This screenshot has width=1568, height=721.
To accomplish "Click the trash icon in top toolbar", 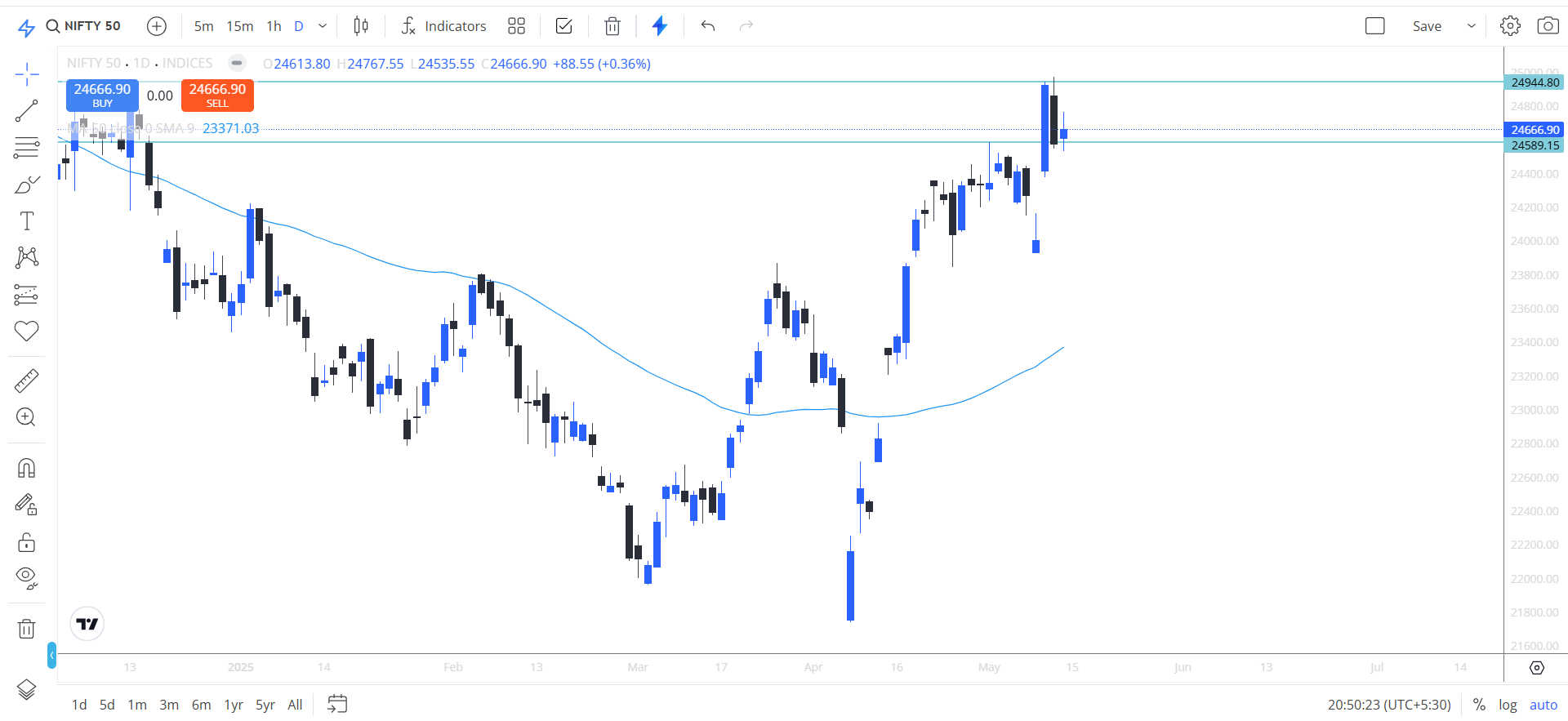I will coord(612,26).
